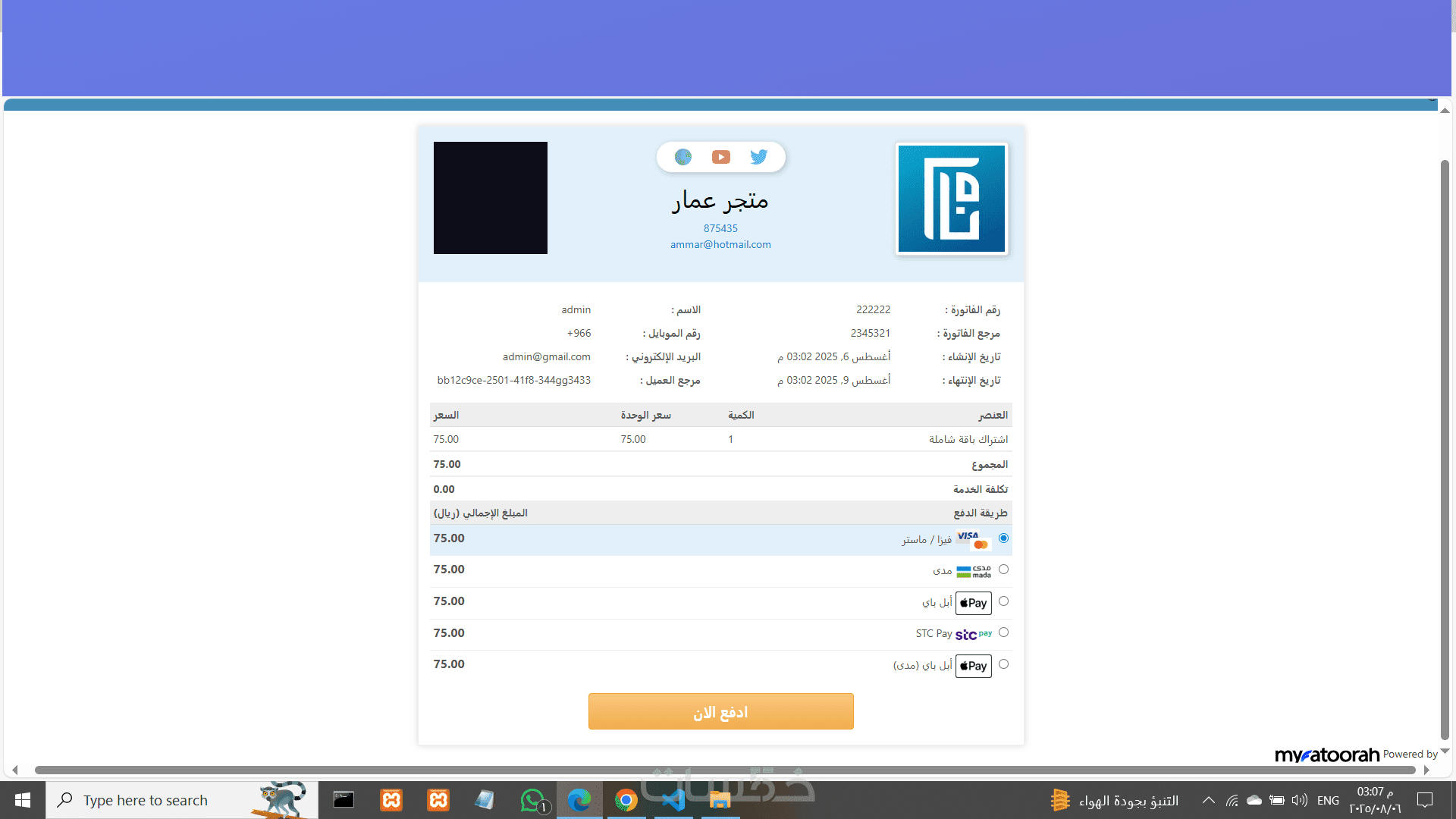Image resolution: width=1456 pixels, height=819 pixels.
Task: Select the first Apple Pay radio option
Action: point(1003,601)
